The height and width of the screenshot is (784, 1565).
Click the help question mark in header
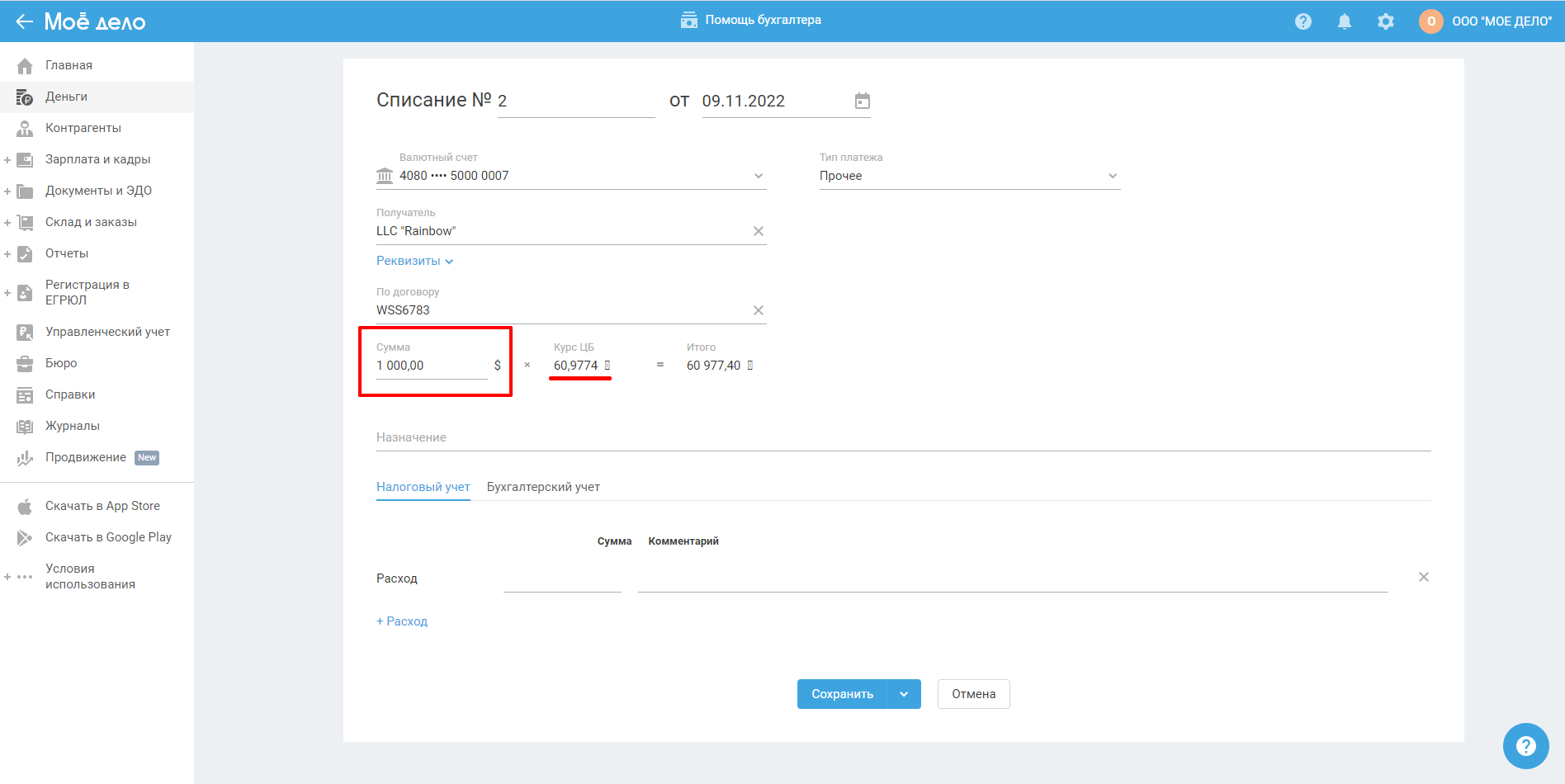point(1303,21)
